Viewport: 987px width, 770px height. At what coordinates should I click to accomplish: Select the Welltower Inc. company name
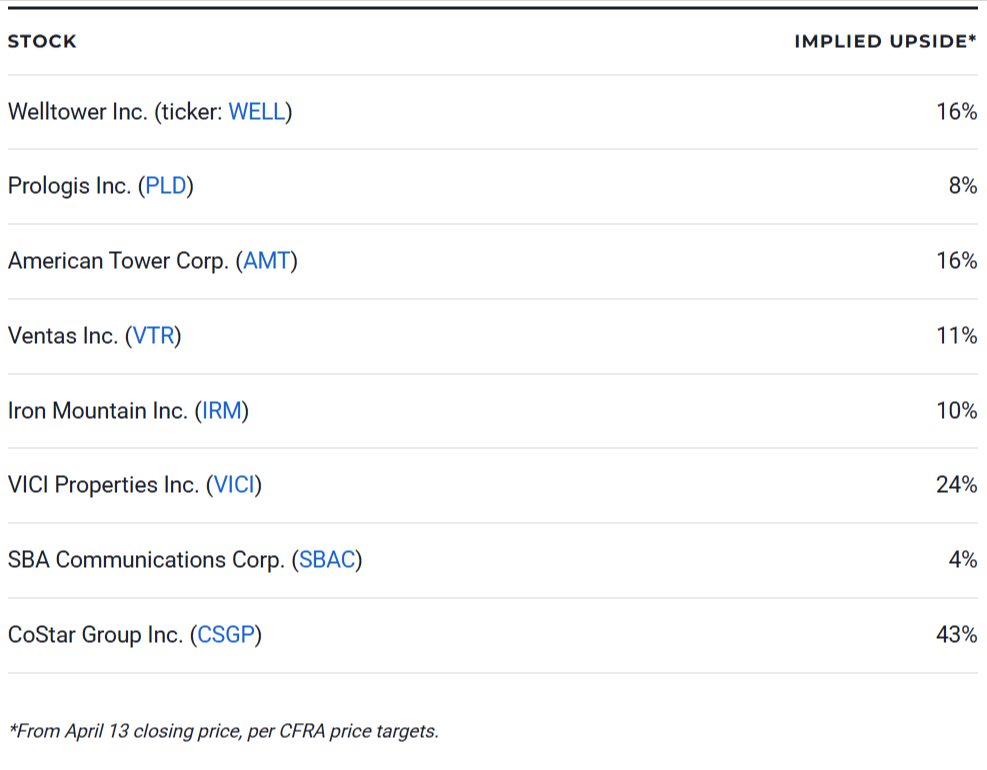click(77, 112)
